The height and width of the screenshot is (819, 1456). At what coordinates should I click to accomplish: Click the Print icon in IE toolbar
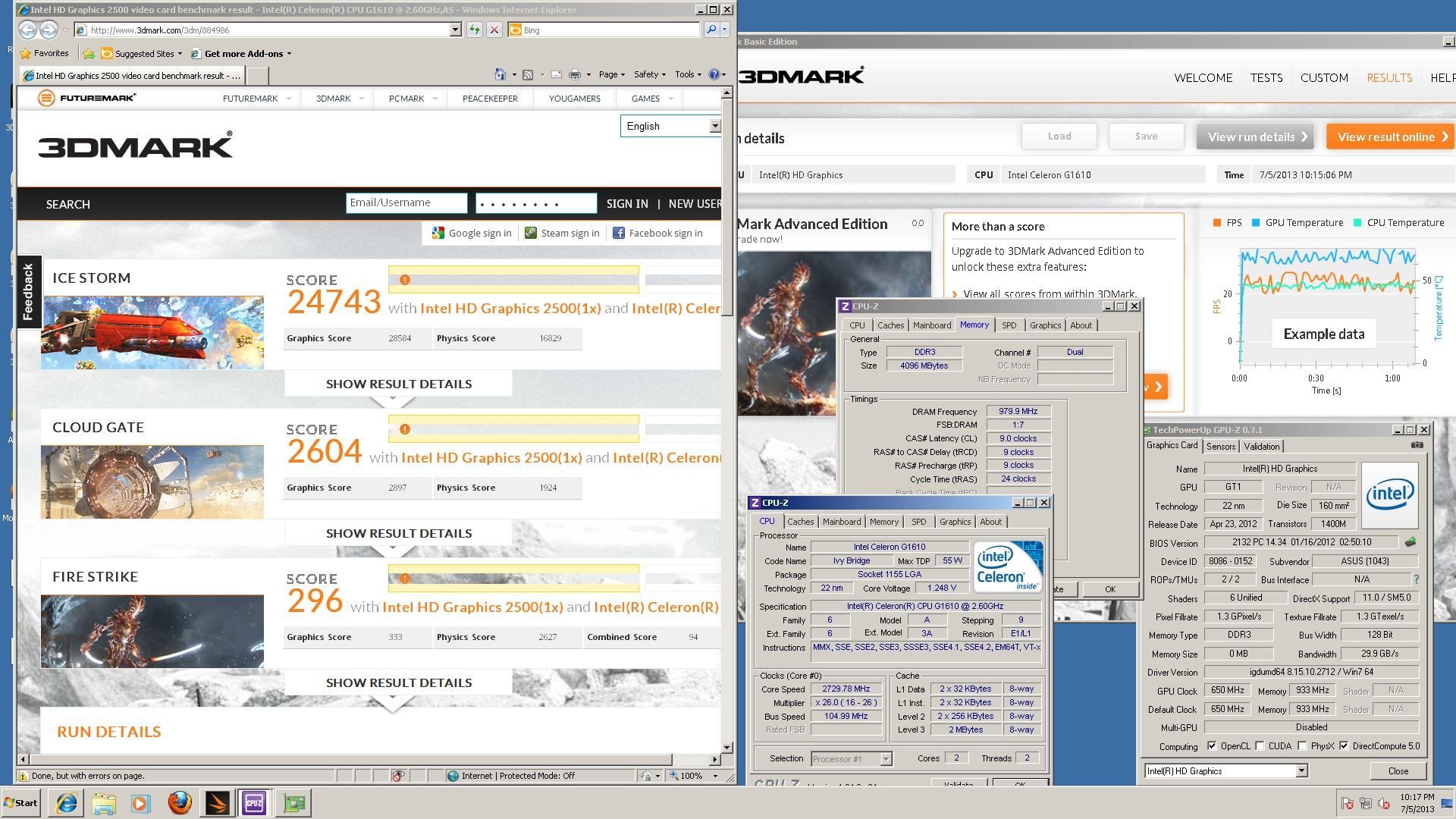pyautogui.click(x=575, y=74)
